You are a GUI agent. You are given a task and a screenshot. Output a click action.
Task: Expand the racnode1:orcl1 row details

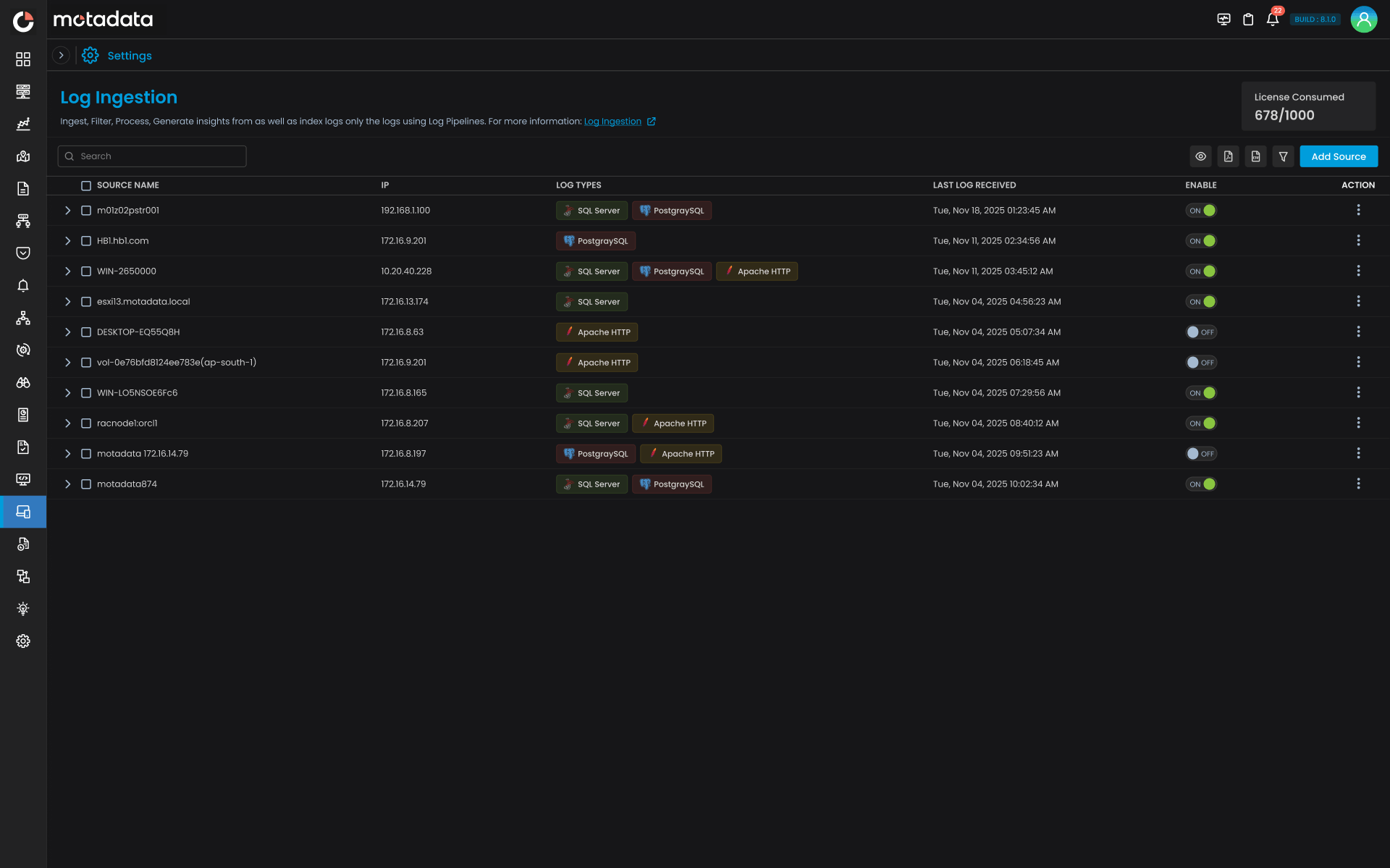point(67,424)
